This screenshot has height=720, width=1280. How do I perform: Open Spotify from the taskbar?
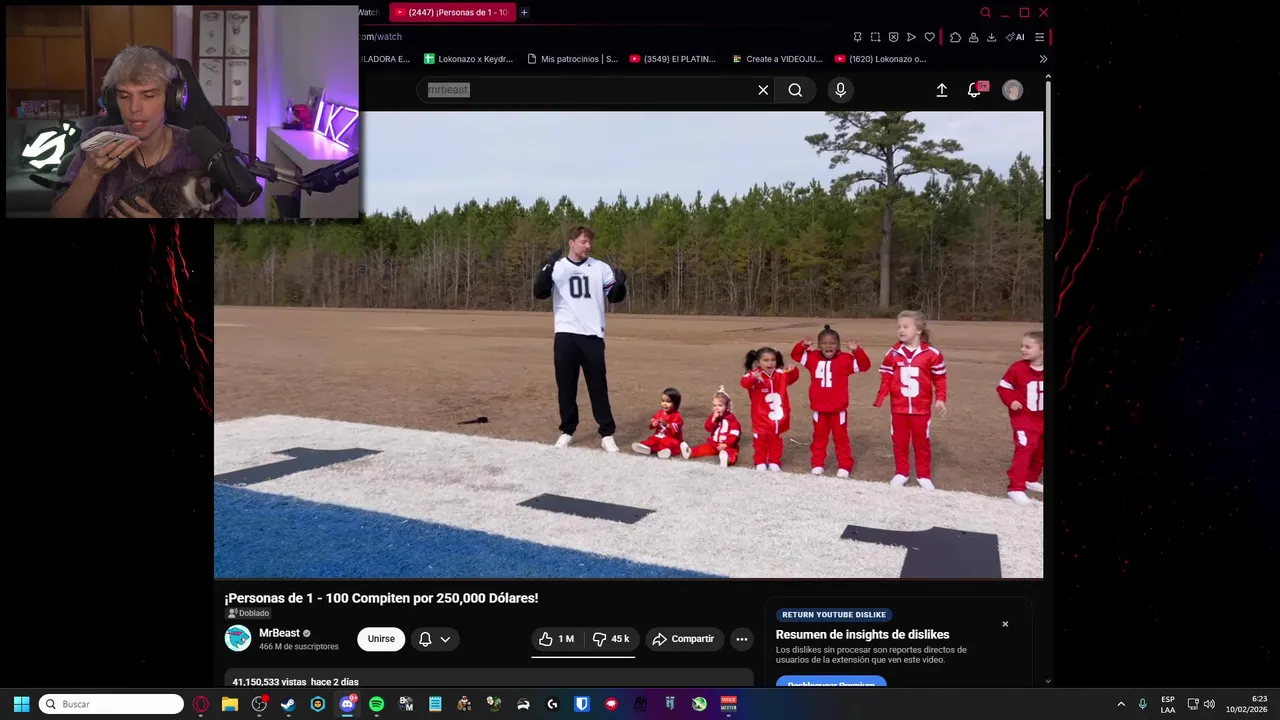tap(376, 704)
